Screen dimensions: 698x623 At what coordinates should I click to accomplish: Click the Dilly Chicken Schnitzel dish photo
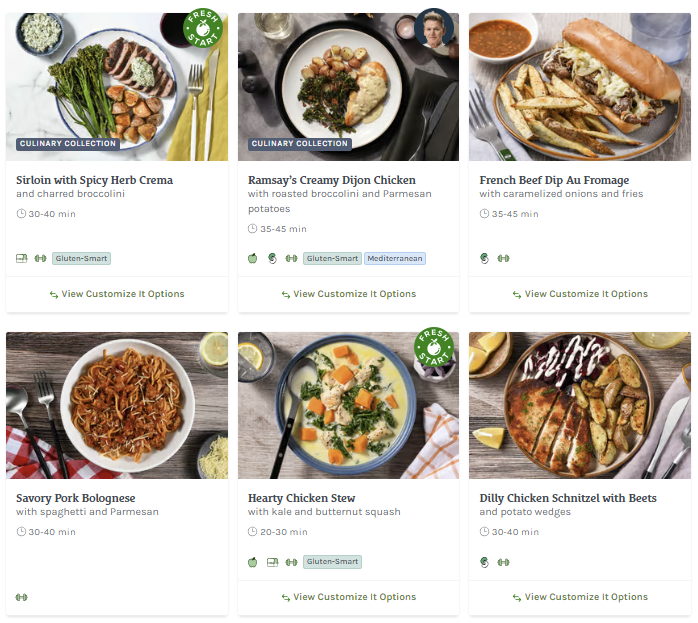pyautogui.click(x=580, y=405)
